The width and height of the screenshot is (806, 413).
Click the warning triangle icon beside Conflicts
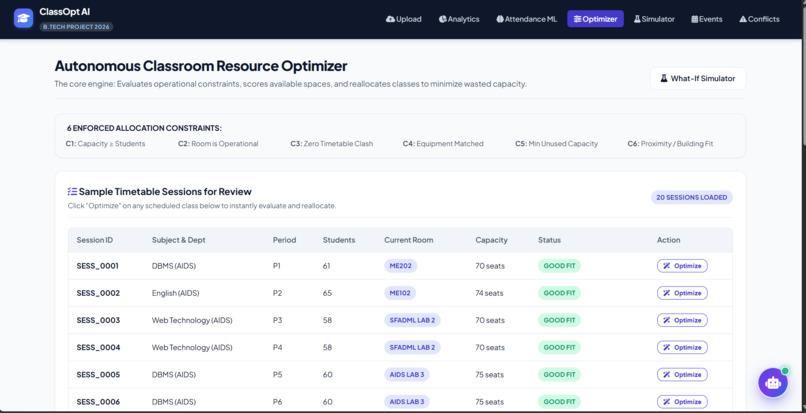click(743, 19)
